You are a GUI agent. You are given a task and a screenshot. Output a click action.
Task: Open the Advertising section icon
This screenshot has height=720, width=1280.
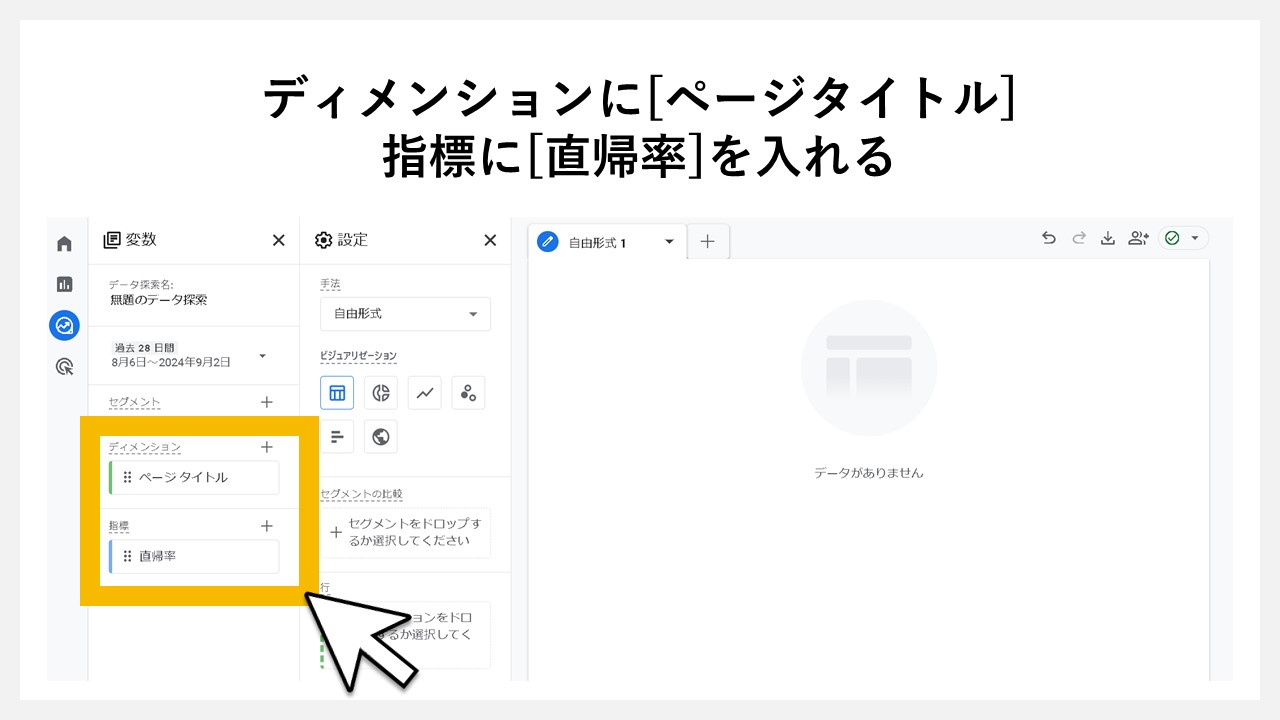click(64, 367)
